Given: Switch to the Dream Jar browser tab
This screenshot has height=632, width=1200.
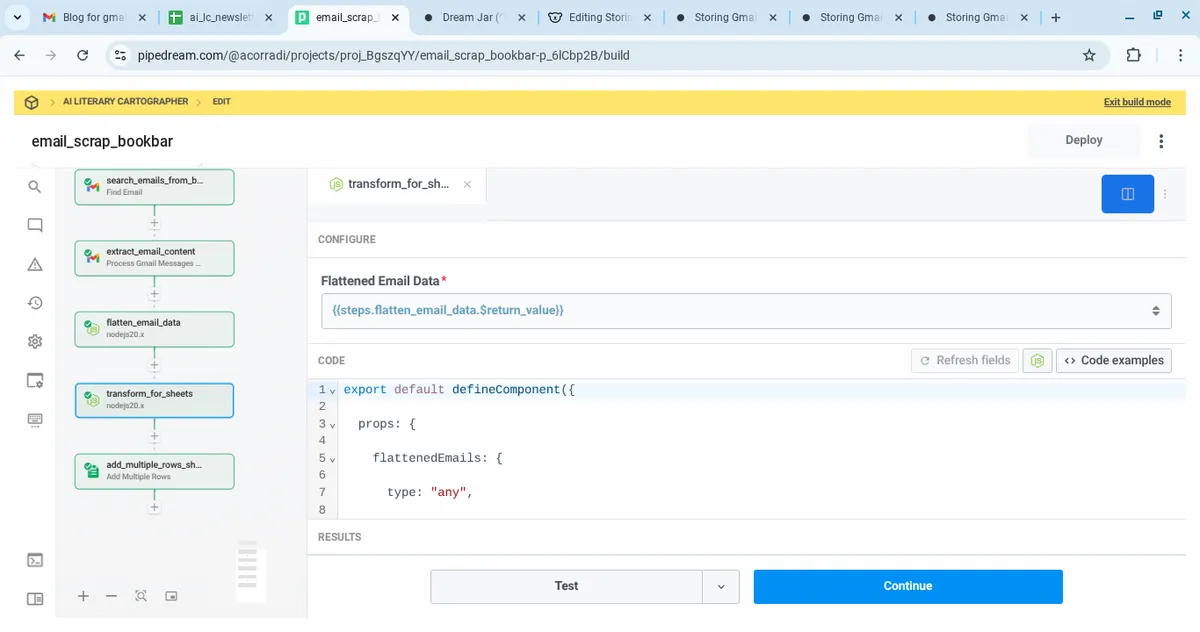Looking at the screenshot, I should pyautogui.click(x=475, y=18).
